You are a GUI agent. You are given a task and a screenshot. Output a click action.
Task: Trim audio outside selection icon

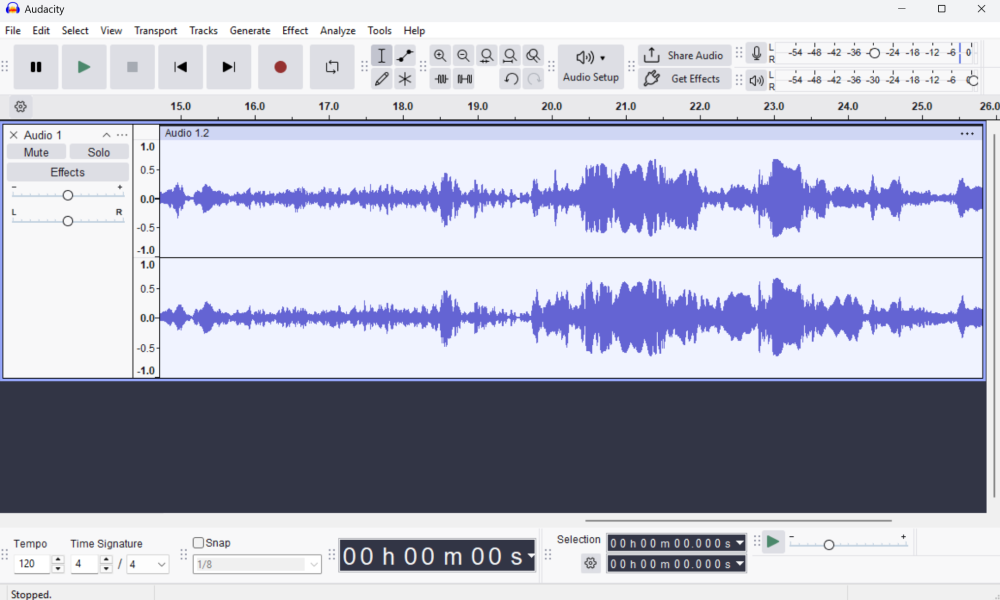(441, 79)
